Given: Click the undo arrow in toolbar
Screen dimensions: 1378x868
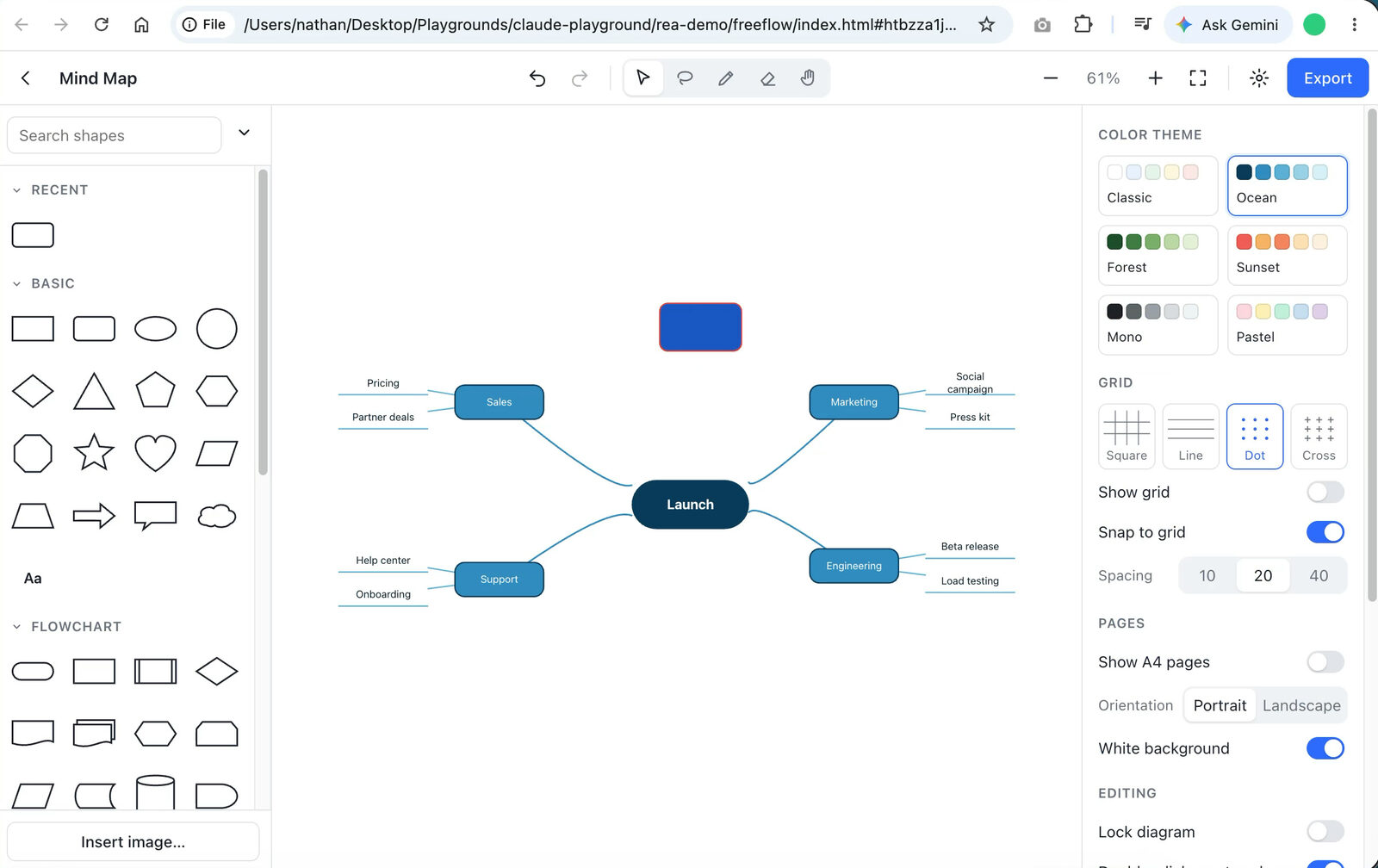Looking at the screenshot, I should [537, 78].
